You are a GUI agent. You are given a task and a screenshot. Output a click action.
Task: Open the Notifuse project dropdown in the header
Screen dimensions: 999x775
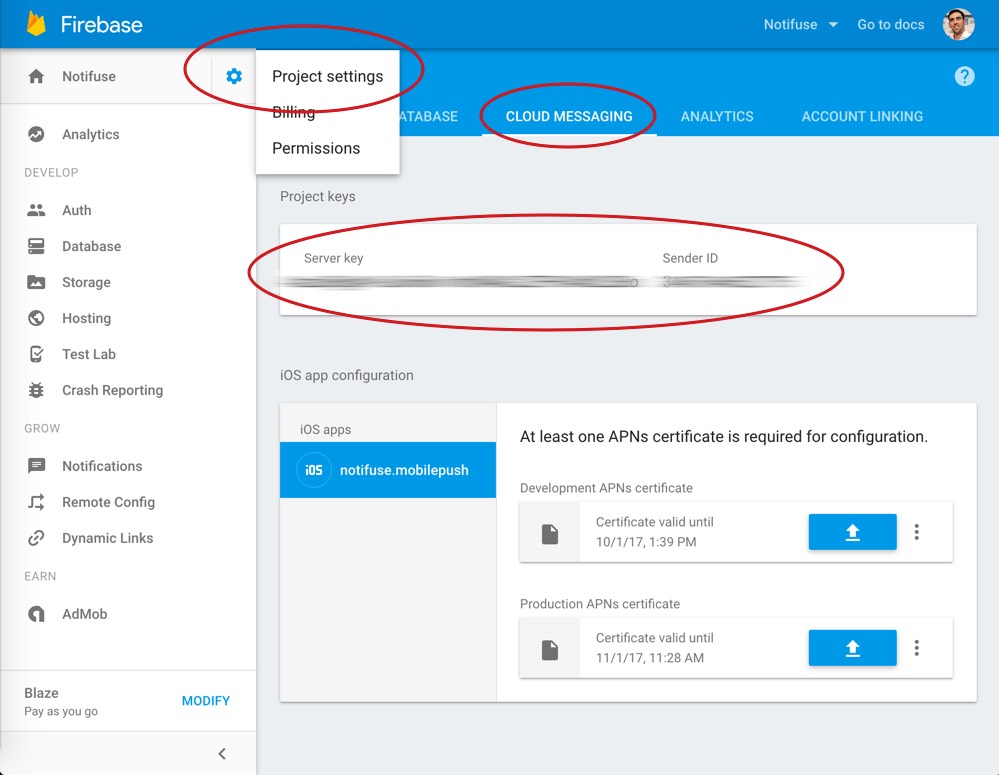[x=800, y=24]
